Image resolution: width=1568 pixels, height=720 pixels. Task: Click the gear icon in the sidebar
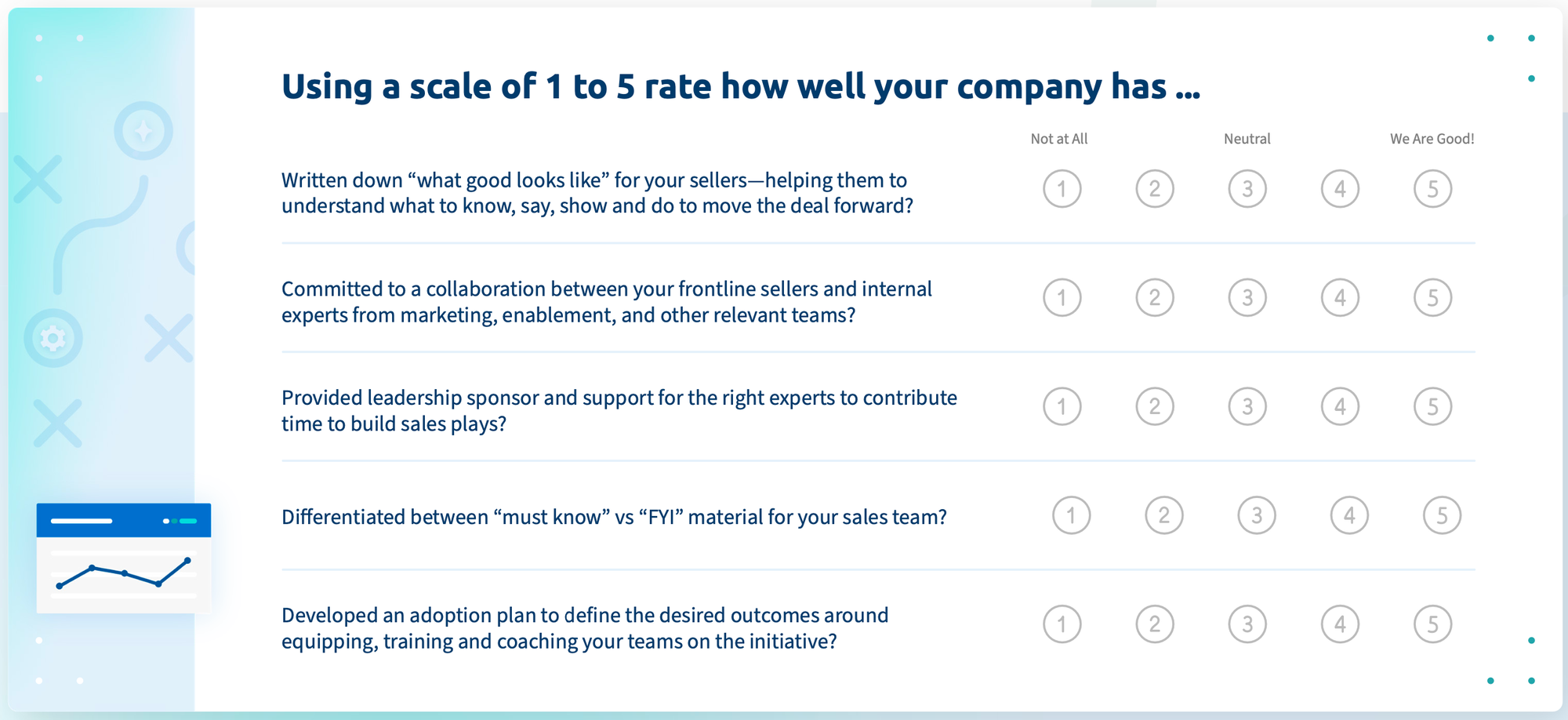point(53,339)
